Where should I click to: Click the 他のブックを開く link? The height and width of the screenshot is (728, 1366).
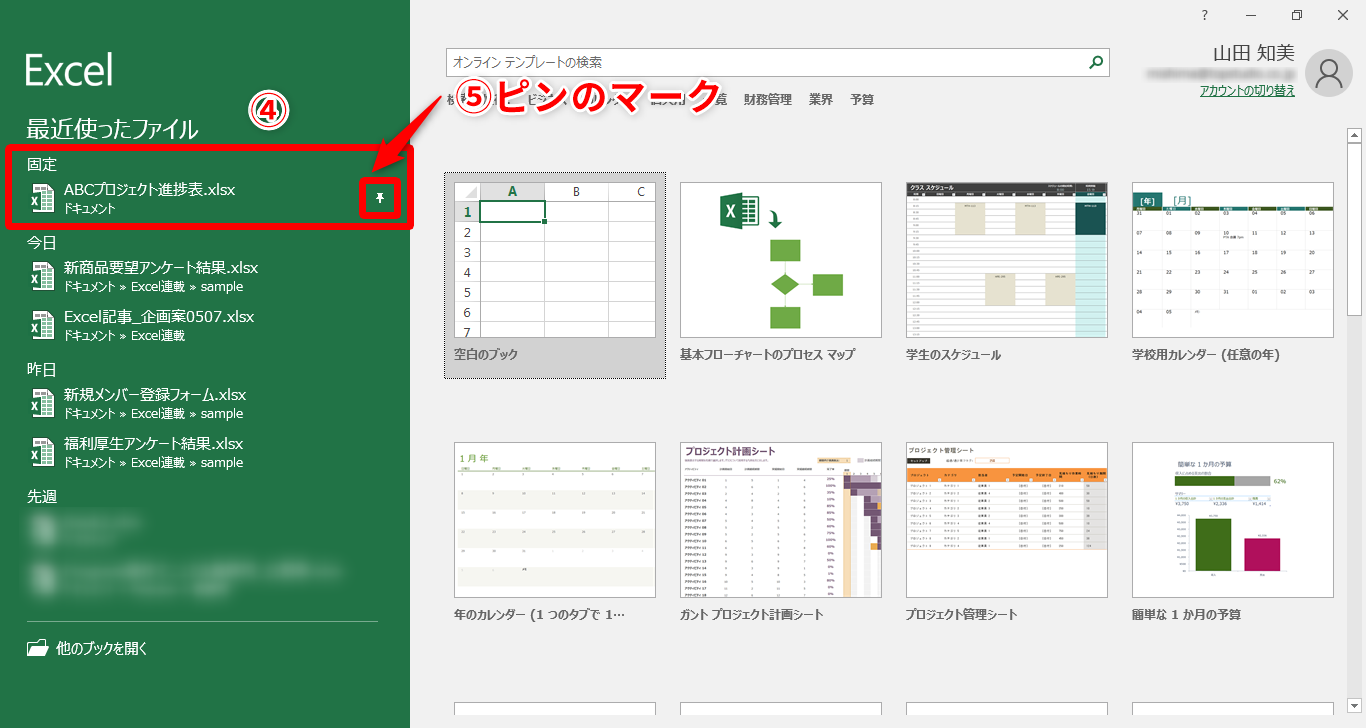[102, 648]
